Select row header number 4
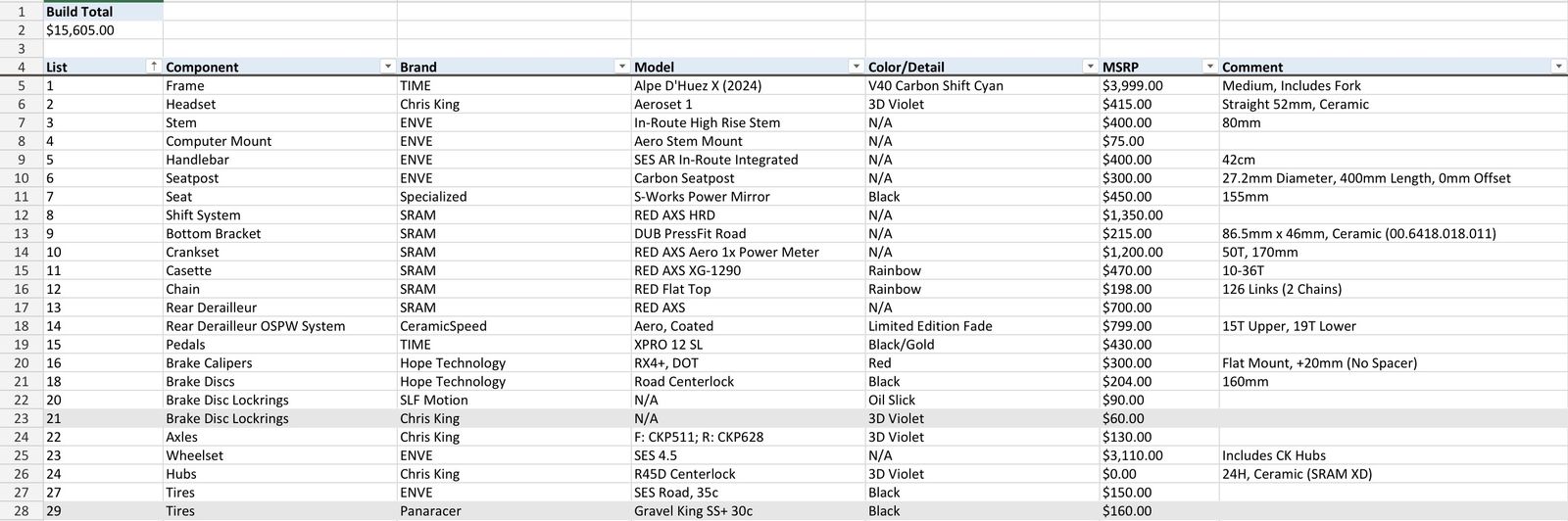1568x521 pixels. click(21, 68)
